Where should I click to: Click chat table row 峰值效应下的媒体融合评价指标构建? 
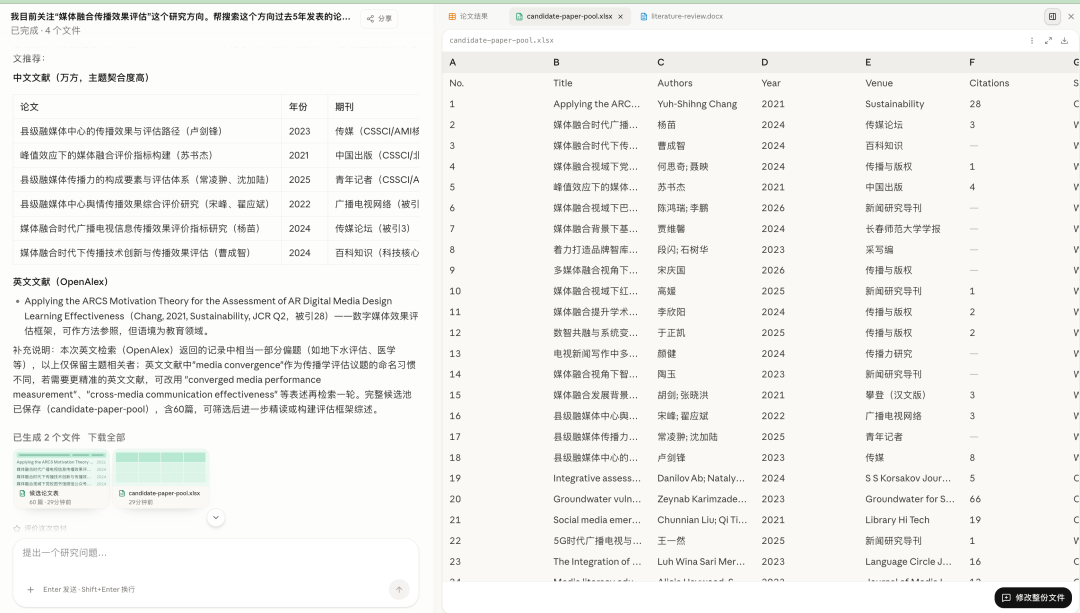pyautogui.click(x=216, y=156)
